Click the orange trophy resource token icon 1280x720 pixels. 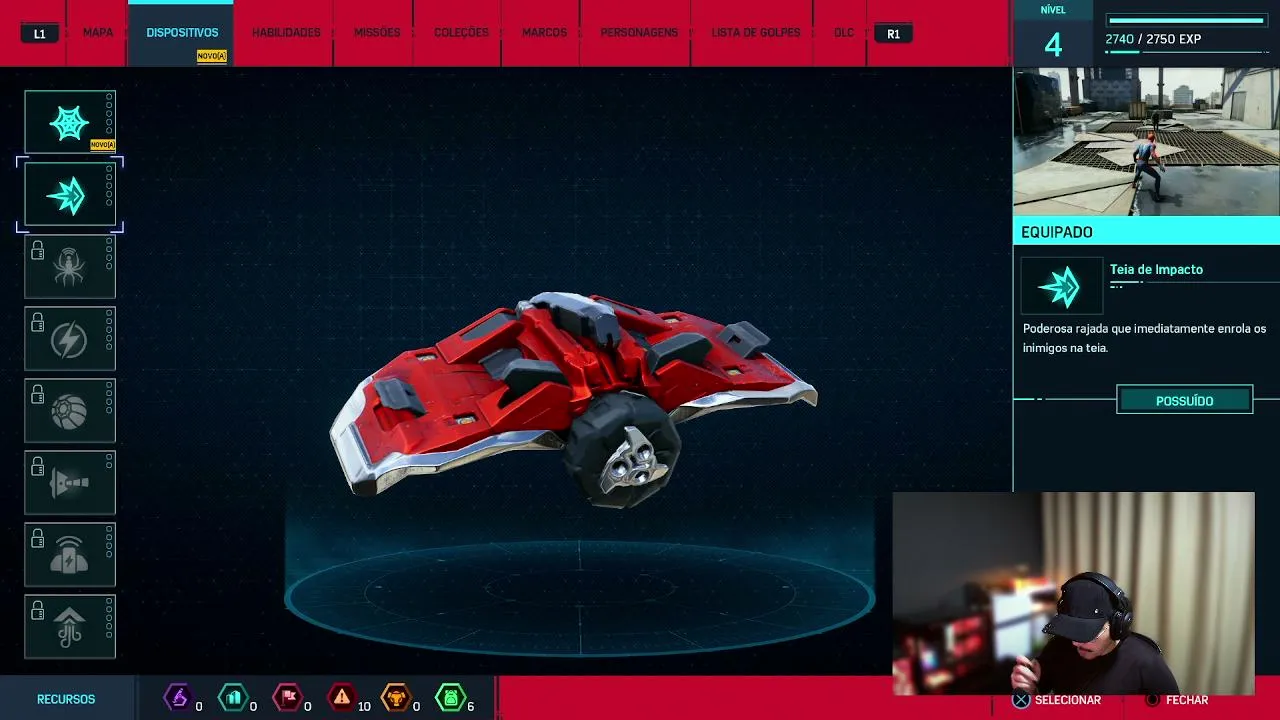[x=396, y=697]
